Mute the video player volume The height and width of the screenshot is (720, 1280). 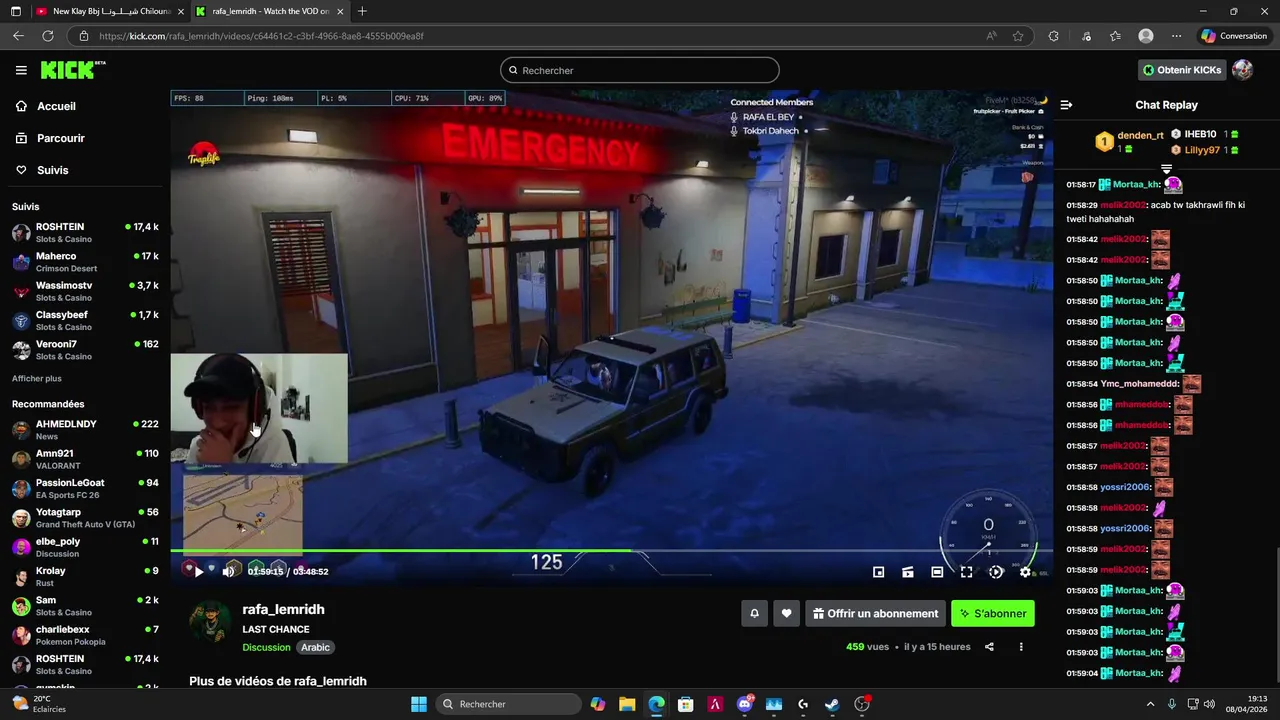tap(228, 572)
